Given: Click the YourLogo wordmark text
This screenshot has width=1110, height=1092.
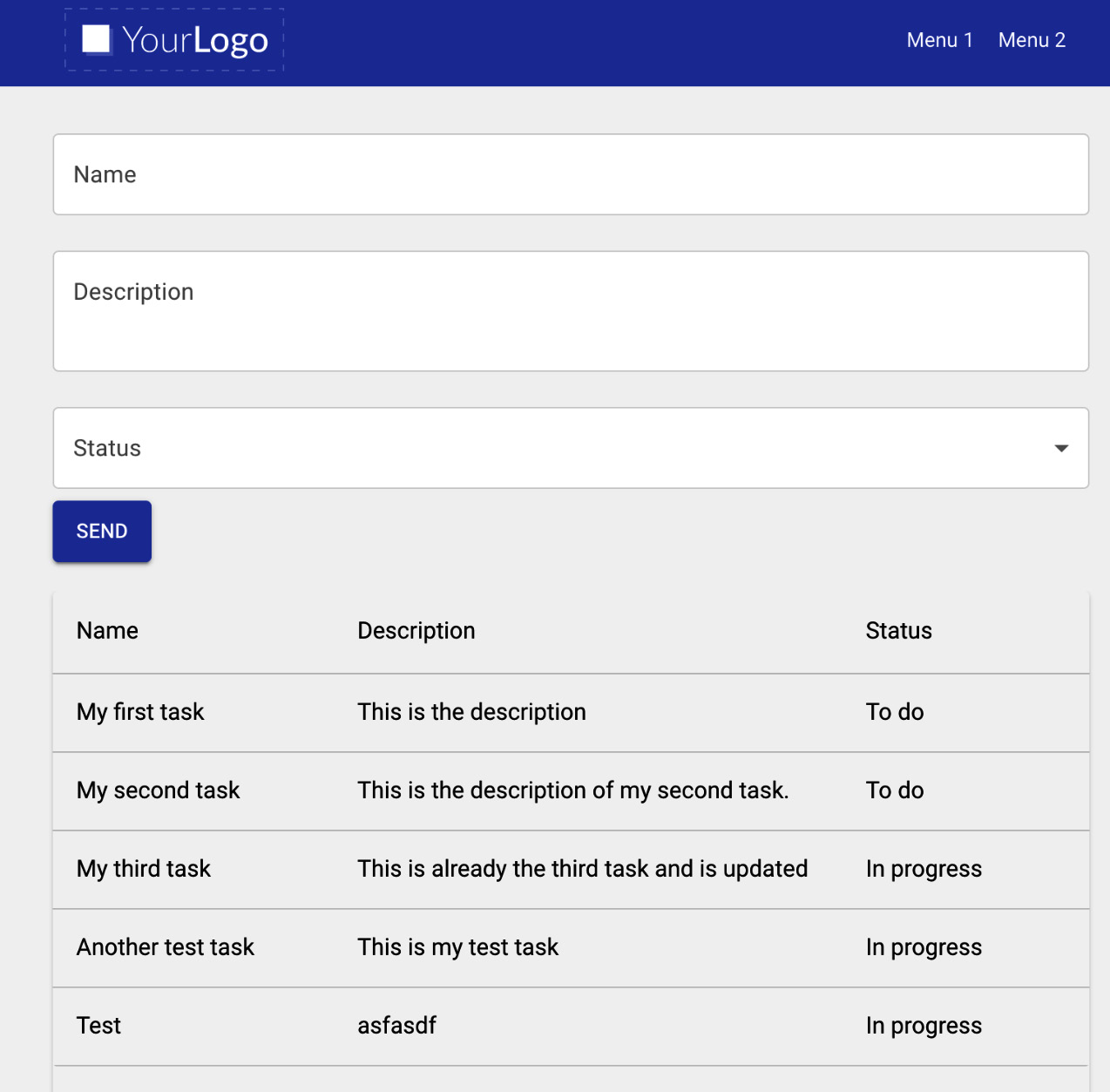Looking at the screenshot, I should (x=194, y=40).
